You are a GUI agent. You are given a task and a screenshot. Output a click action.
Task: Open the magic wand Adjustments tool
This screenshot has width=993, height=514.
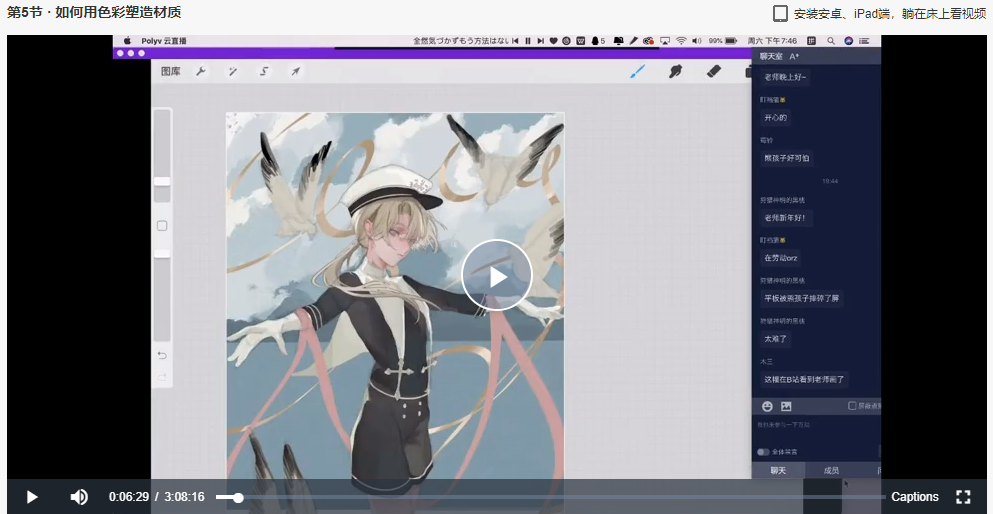coord(232,72)
